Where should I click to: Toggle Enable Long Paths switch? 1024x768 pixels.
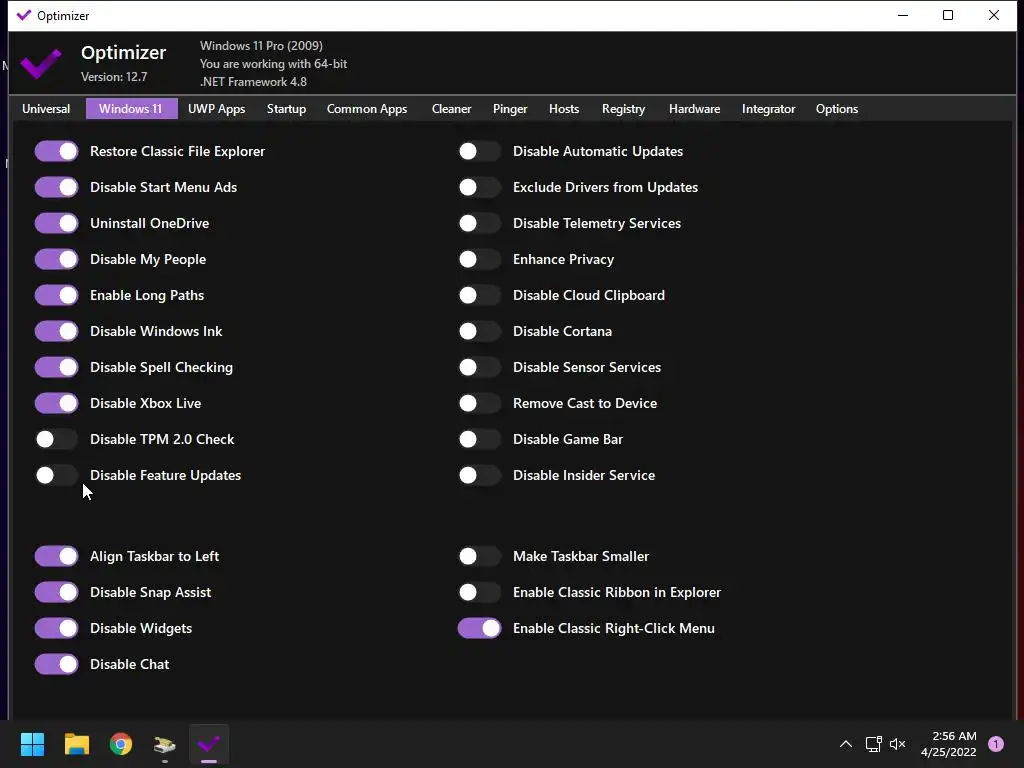point(56,295)
